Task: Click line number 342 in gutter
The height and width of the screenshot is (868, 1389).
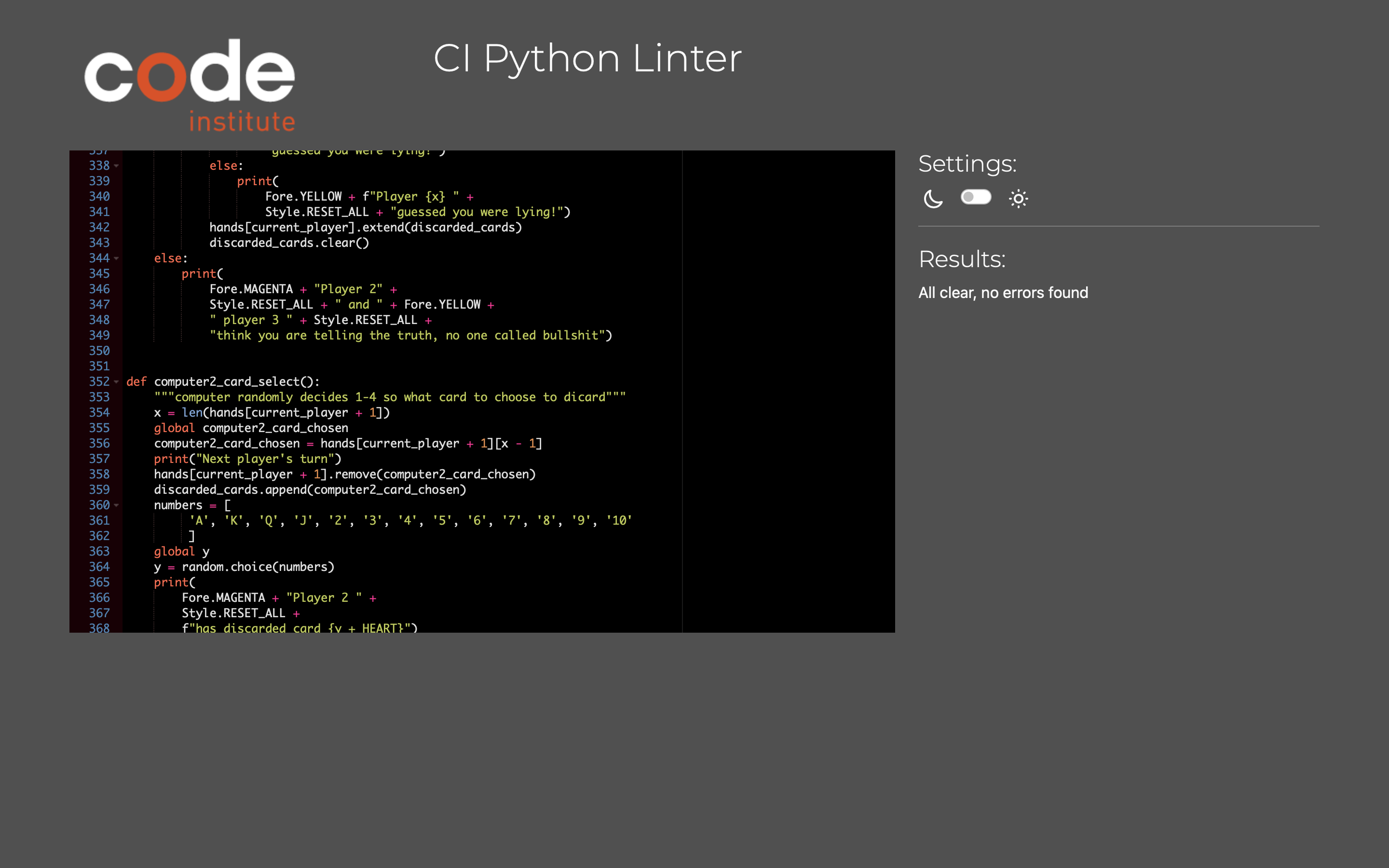Action: point(99,227)
